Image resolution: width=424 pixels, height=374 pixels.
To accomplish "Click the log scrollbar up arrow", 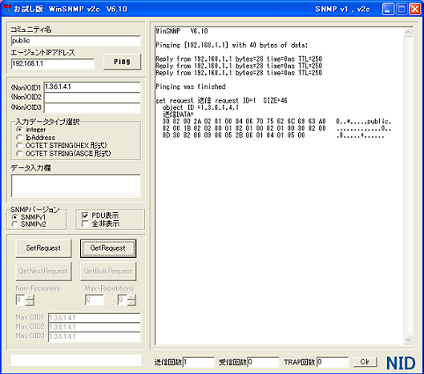I will click(408, 32).
